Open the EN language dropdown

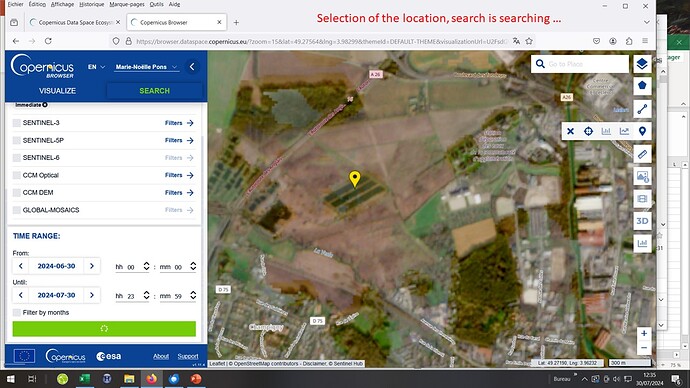click(x=96, y=67)
